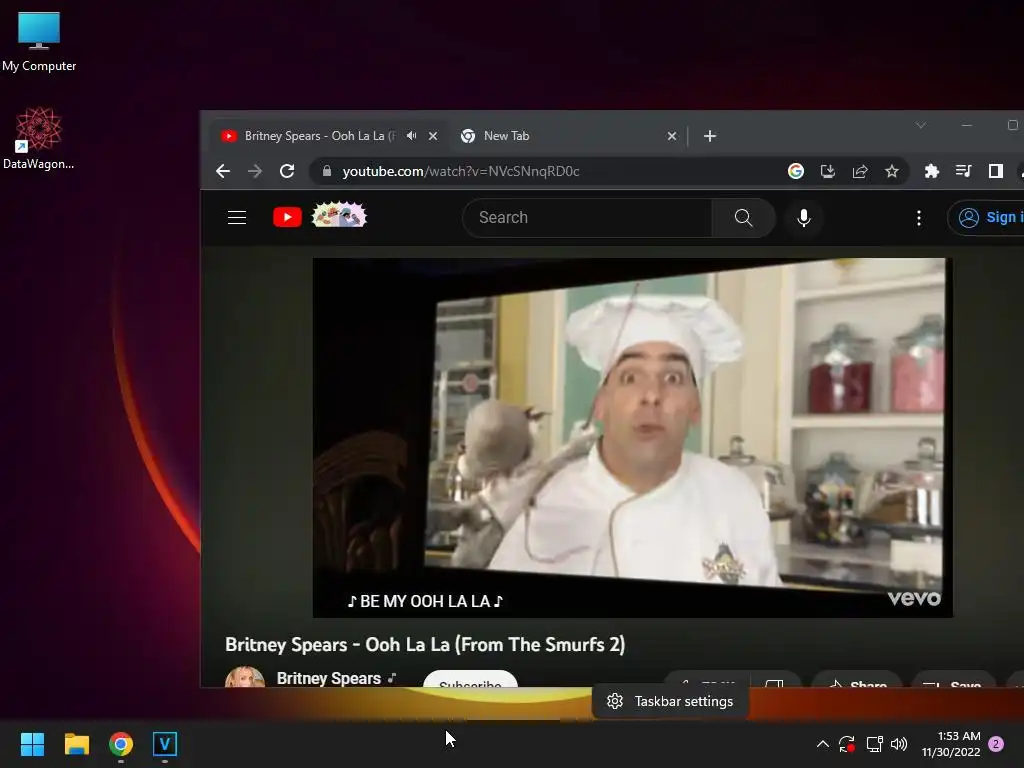Viewport: 1024px width, 768px height.
Task: Open the YouTube doodle next to logo
Action: 339,216
